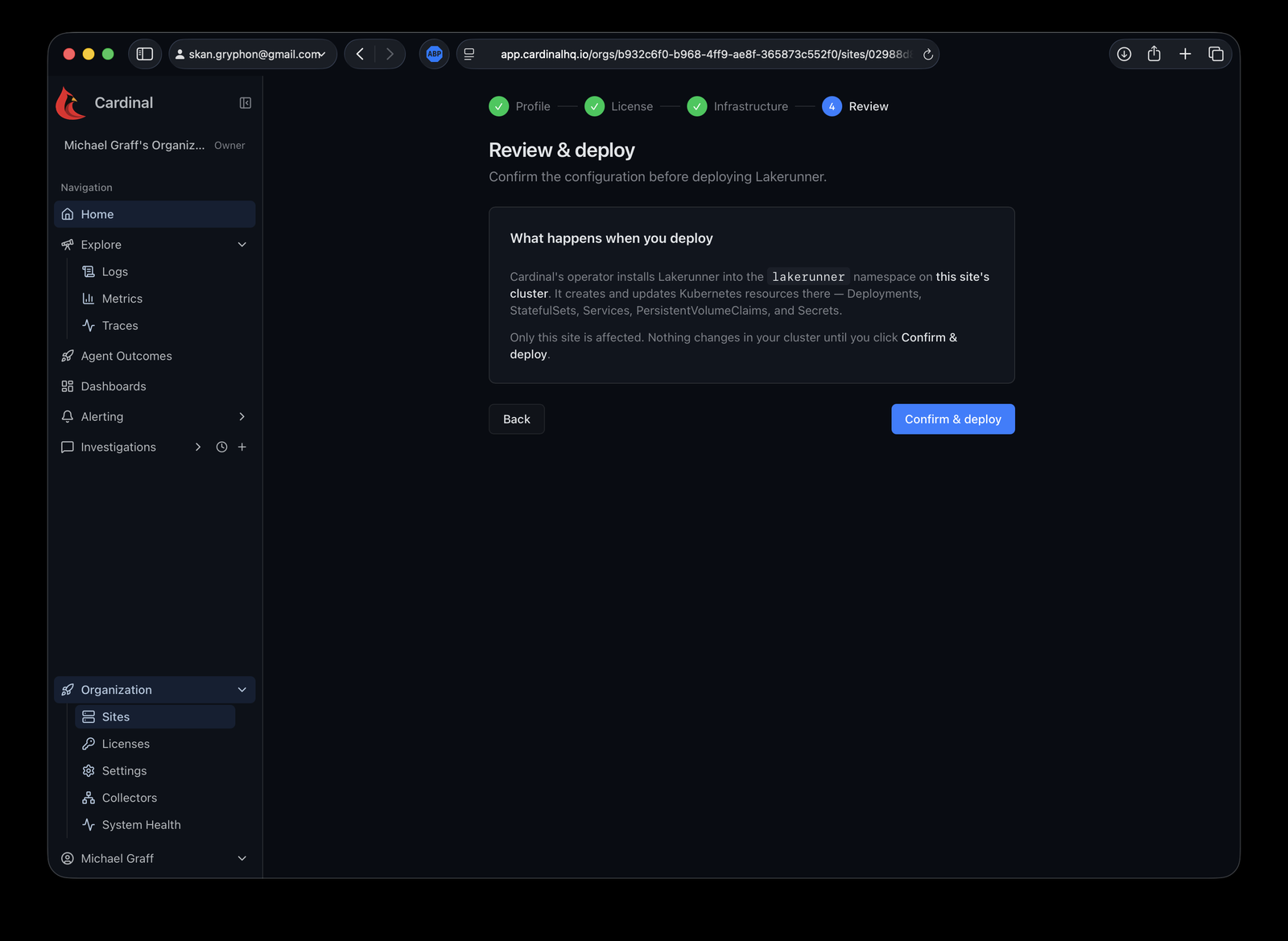Image resolution: width=1288 pixels, height=941 pixels.
Task: Open System Health page
Action: [155, 824]
